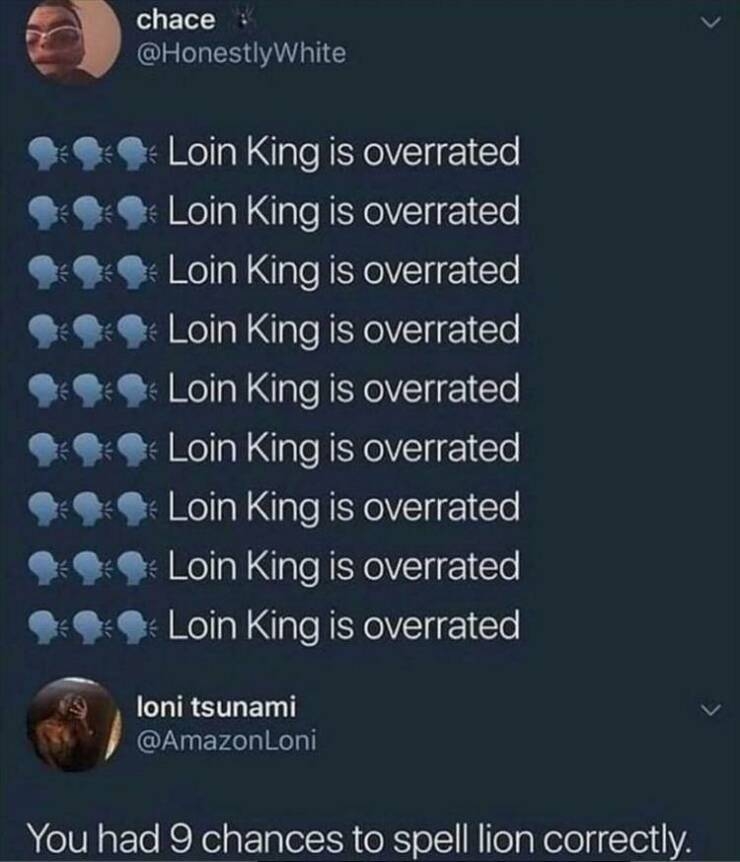Click the last "Loin King is overrated" text line

click(x=343, y=626)
